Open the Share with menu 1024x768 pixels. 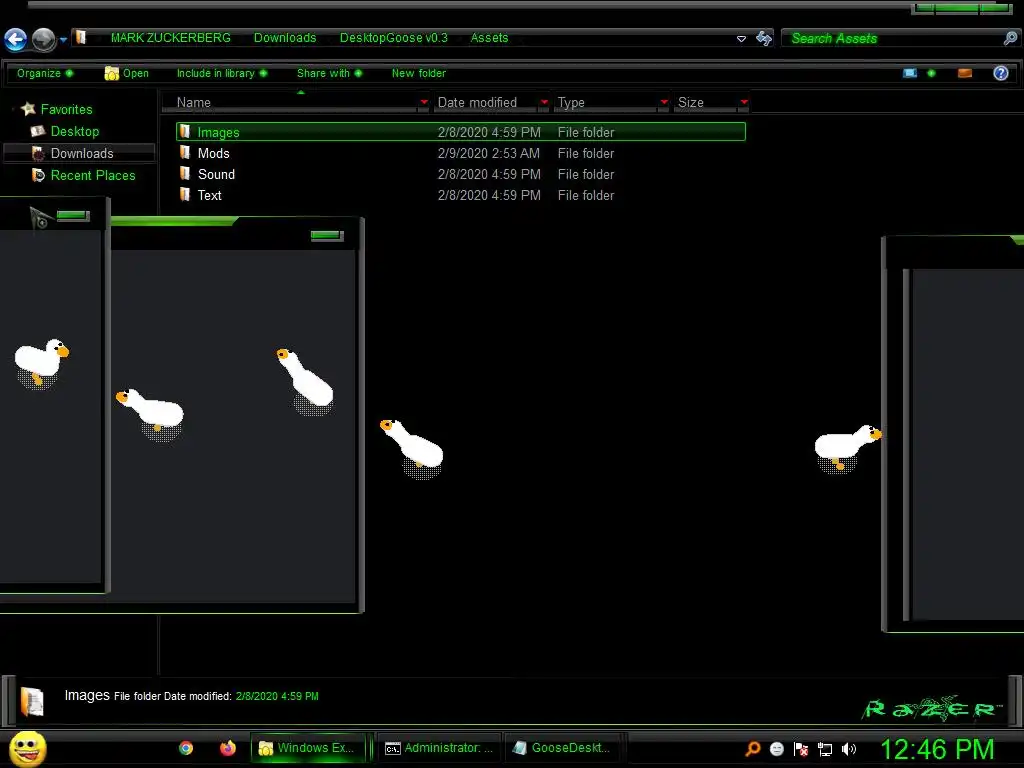329,73
